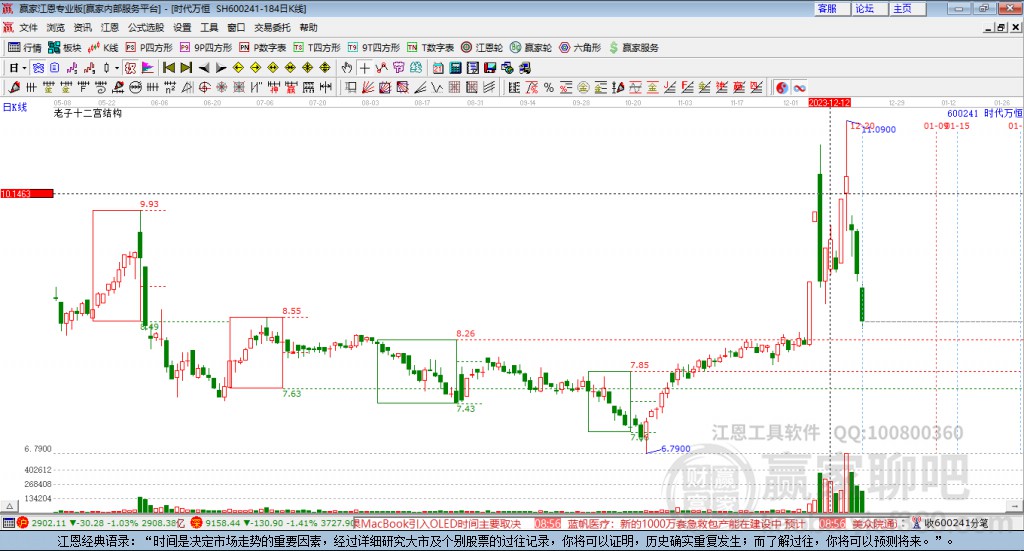The width and height of the screenshot is (1024, 551).
Task: Jump to first bar with skip-to-start icon
Action: (168, 68)
